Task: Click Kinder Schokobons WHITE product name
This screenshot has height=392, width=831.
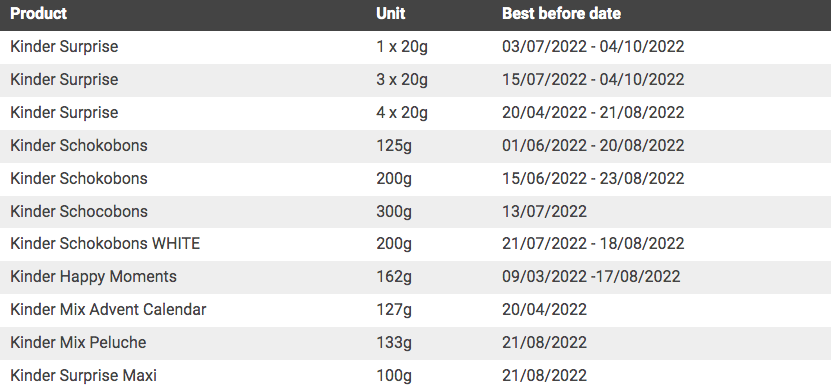Action: [105, 244]
